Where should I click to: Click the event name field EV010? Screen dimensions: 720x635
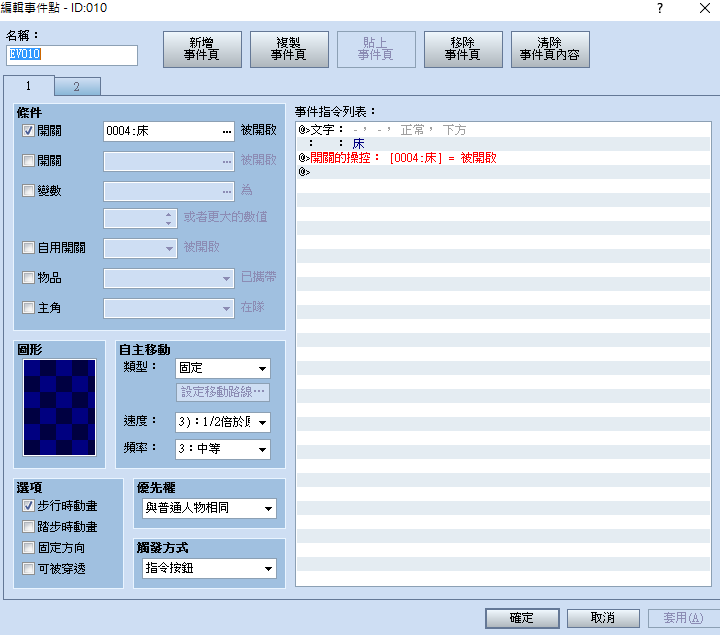point(72,55)
